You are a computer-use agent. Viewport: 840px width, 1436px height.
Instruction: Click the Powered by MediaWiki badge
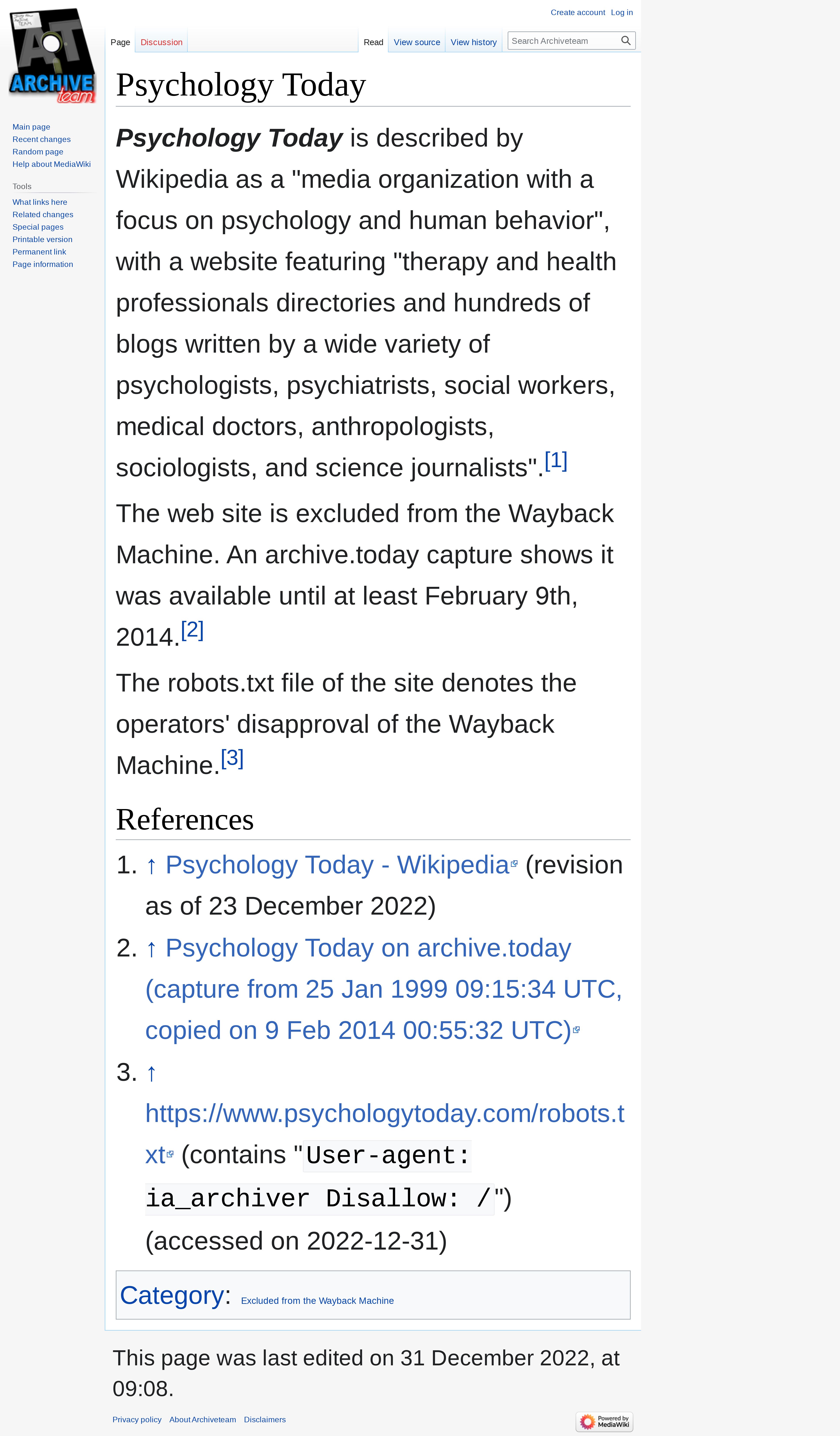pos(604,1422)
